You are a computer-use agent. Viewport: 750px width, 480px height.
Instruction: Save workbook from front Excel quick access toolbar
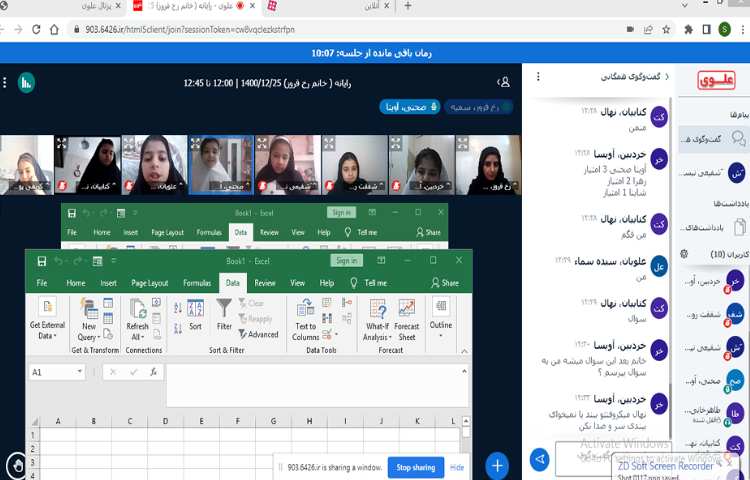pos(42,261)
